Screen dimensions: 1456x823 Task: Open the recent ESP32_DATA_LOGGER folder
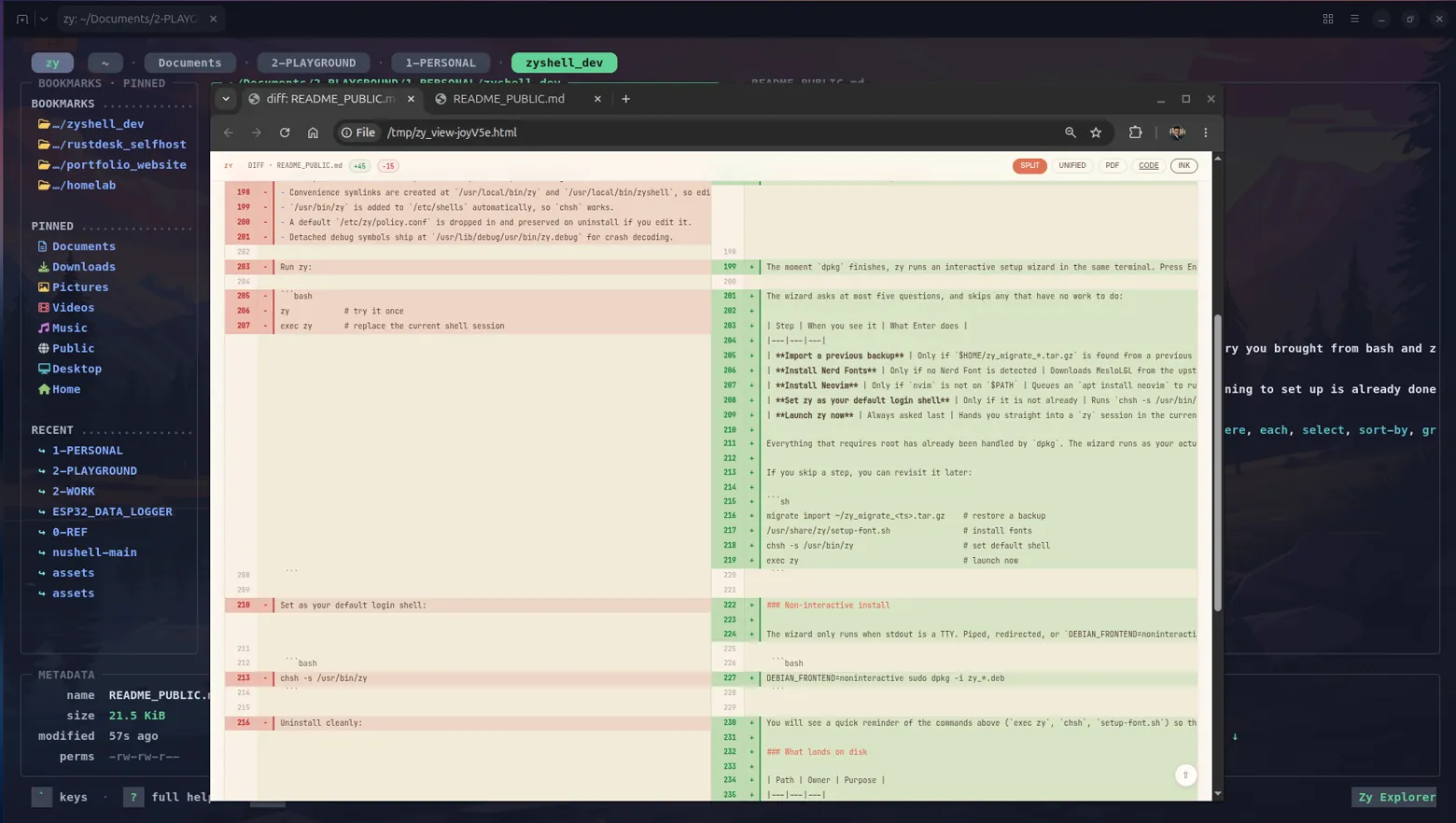(x=105, y=512)
